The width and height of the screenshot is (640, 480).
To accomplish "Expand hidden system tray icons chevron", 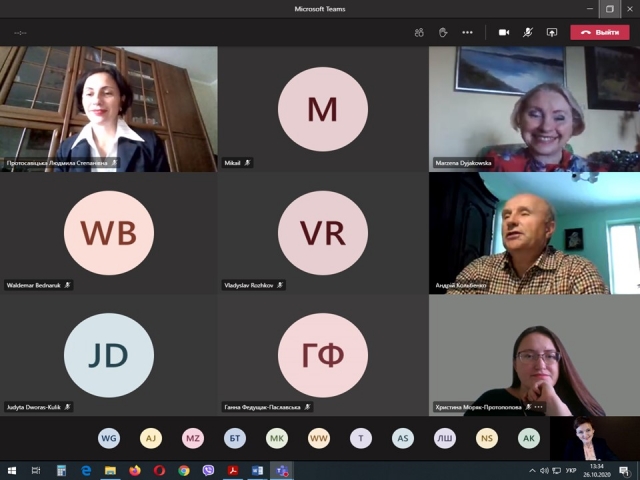I will [x=528, y=470].
